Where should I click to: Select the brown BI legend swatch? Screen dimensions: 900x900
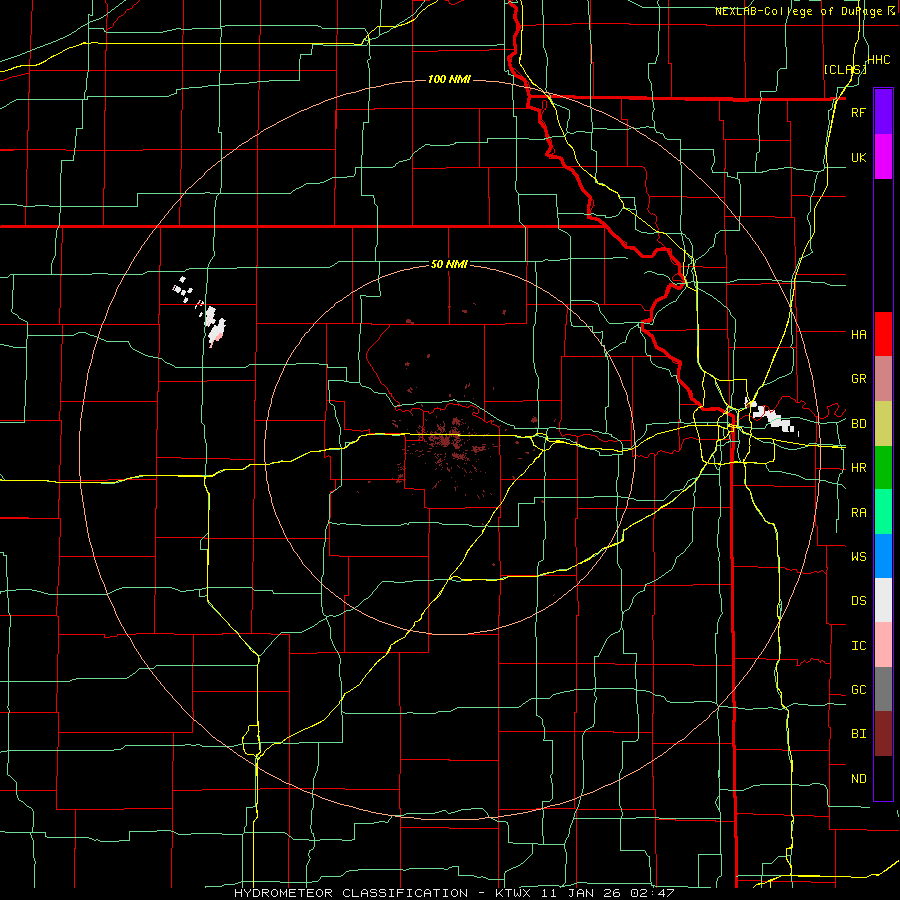(x=883, y=734)
